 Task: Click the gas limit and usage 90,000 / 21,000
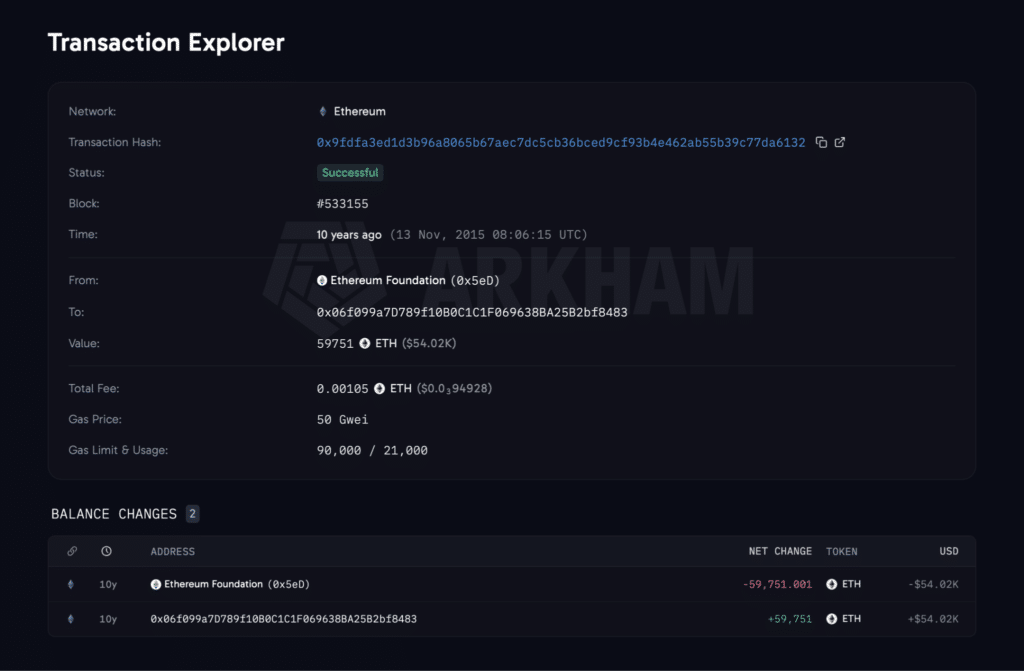point(372,450)
